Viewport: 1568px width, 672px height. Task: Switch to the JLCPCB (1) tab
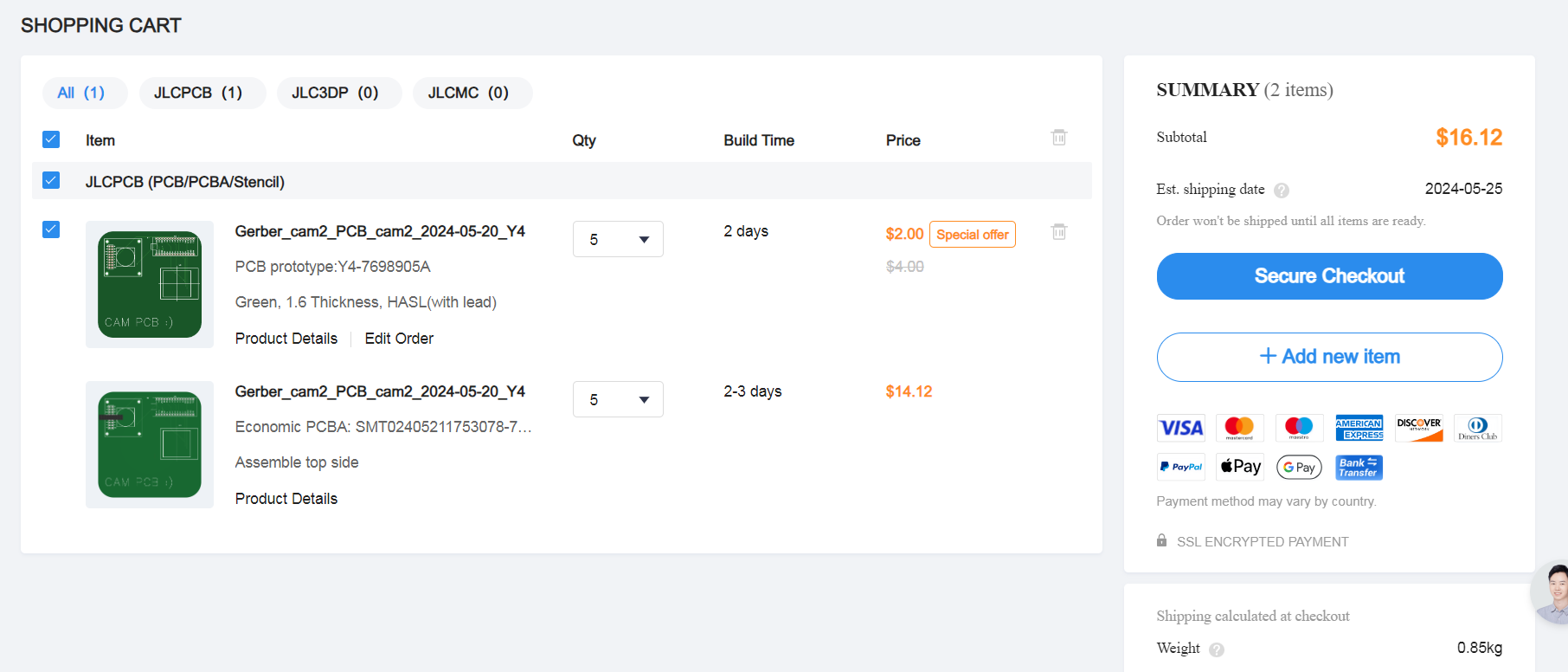coord(202,93)
